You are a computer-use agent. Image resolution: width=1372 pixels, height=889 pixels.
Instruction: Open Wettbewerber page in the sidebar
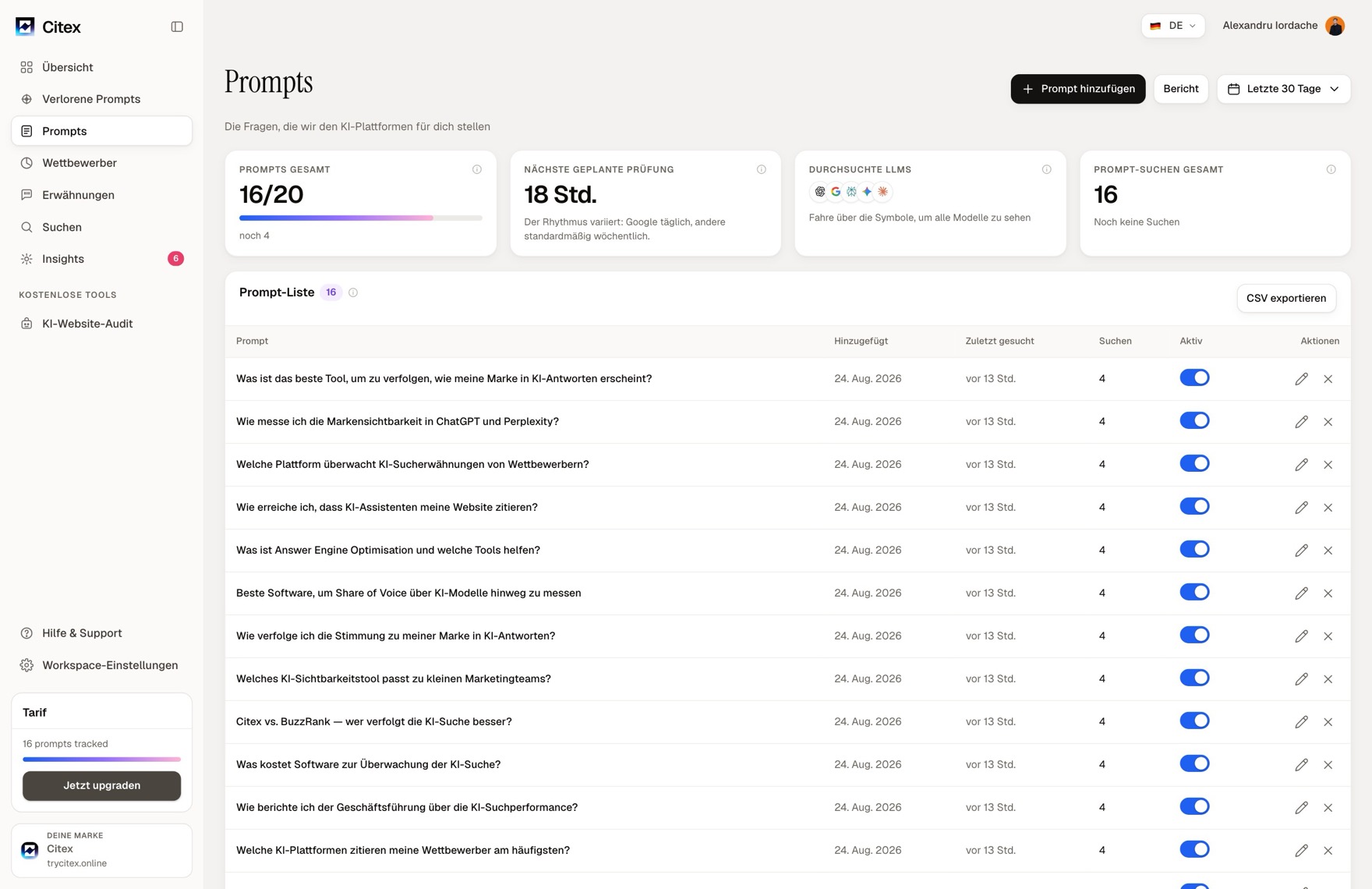101,163
